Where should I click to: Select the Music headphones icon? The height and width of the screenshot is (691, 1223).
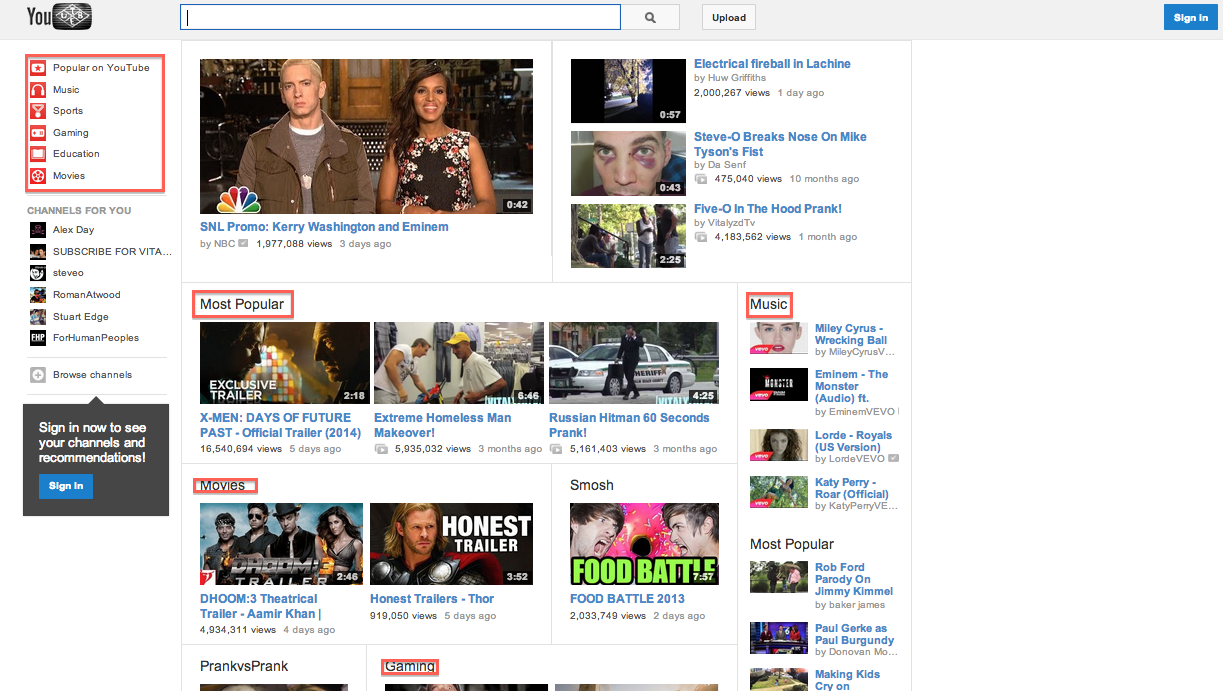tap(37, 90)
